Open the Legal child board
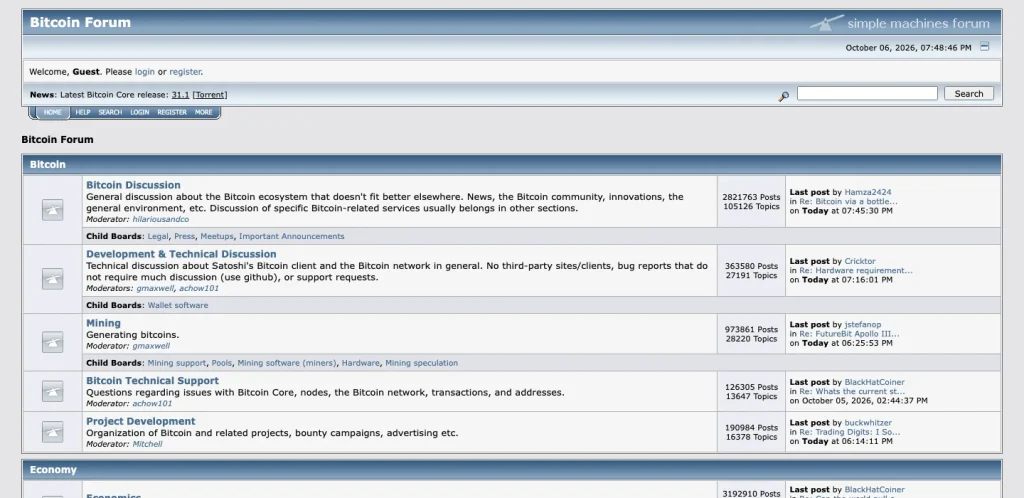The width and height of the screenshot is (1024, 498). [157, 236]
